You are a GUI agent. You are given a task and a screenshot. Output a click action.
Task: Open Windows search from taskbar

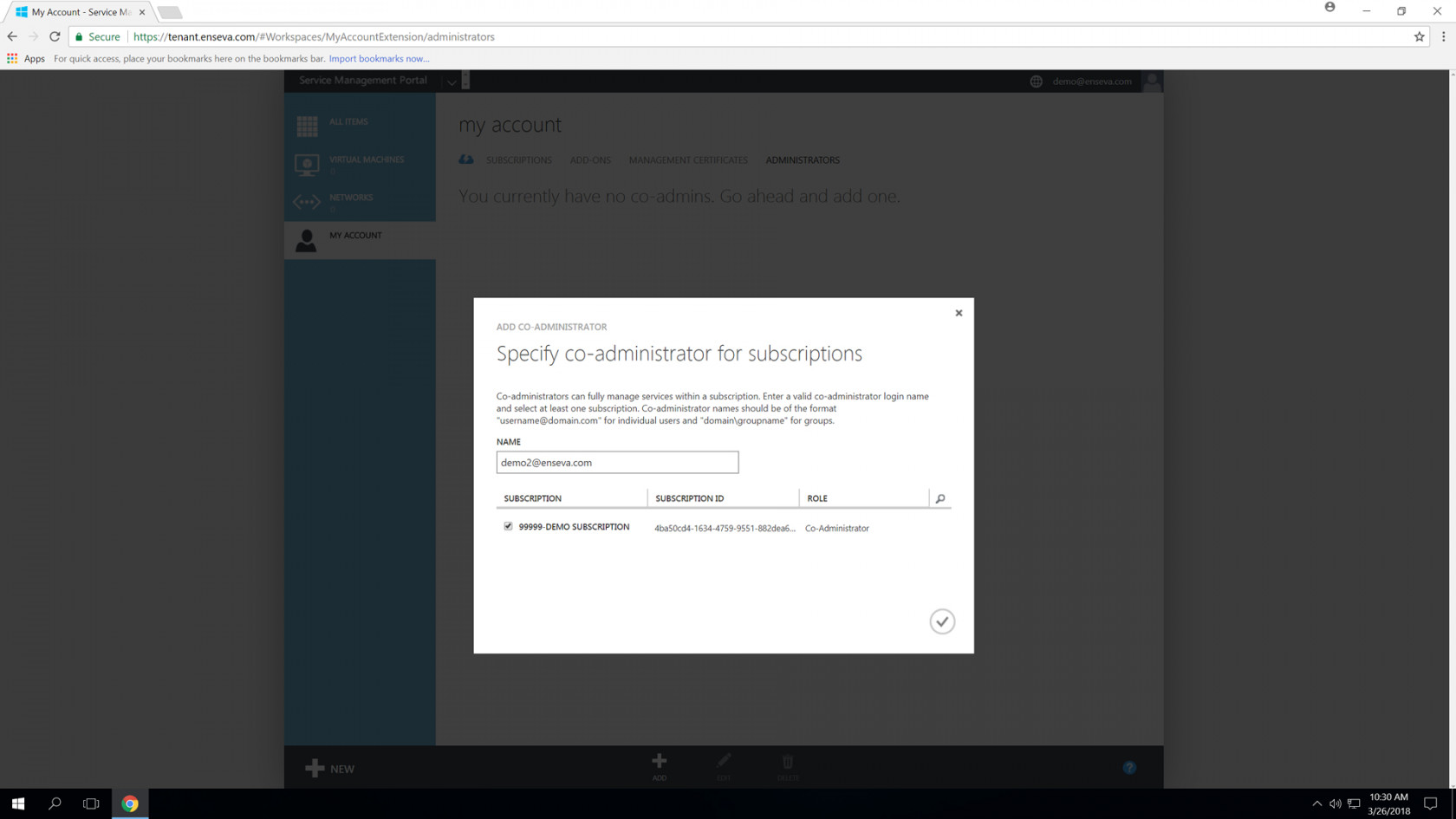pos(55,803)
